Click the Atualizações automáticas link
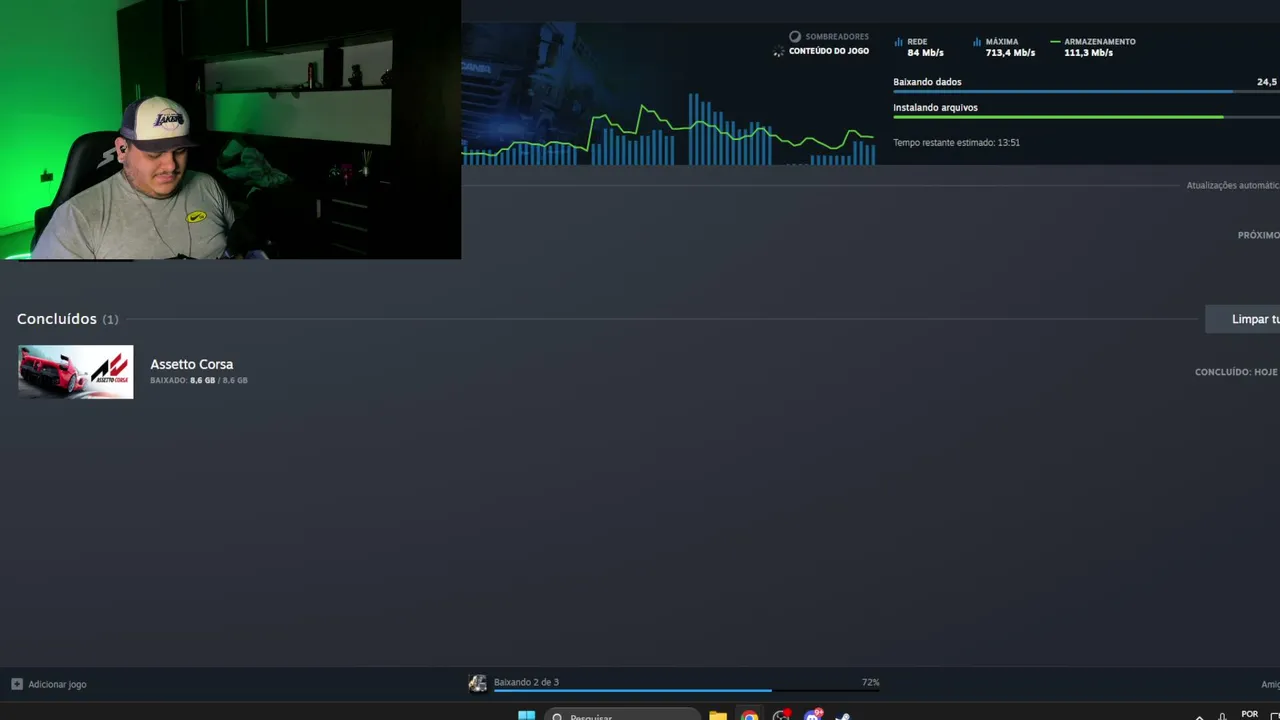This screenshot has width=1280, height=720. point(1233,185)
